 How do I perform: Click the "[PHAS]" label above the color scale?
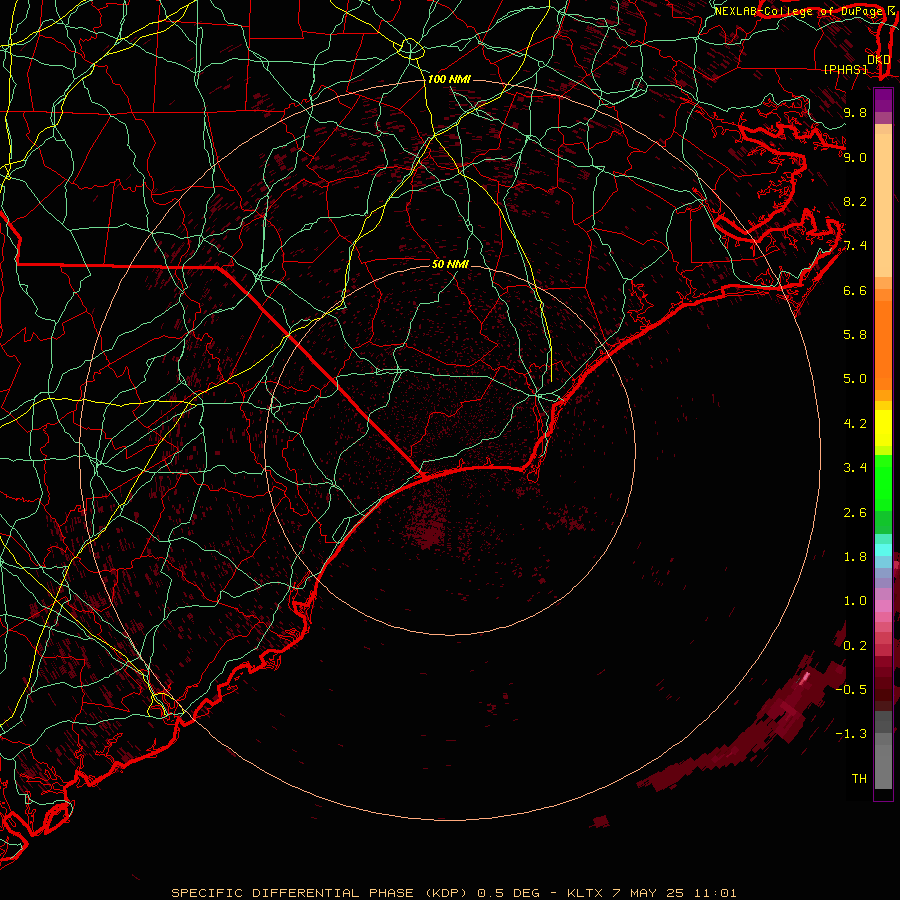tap(845, 69)
